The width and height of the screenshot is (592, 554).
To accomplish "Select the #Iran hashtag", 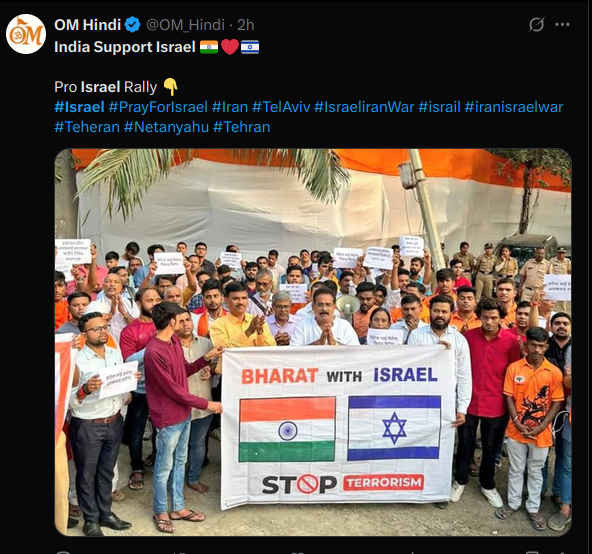I will 230,107.
